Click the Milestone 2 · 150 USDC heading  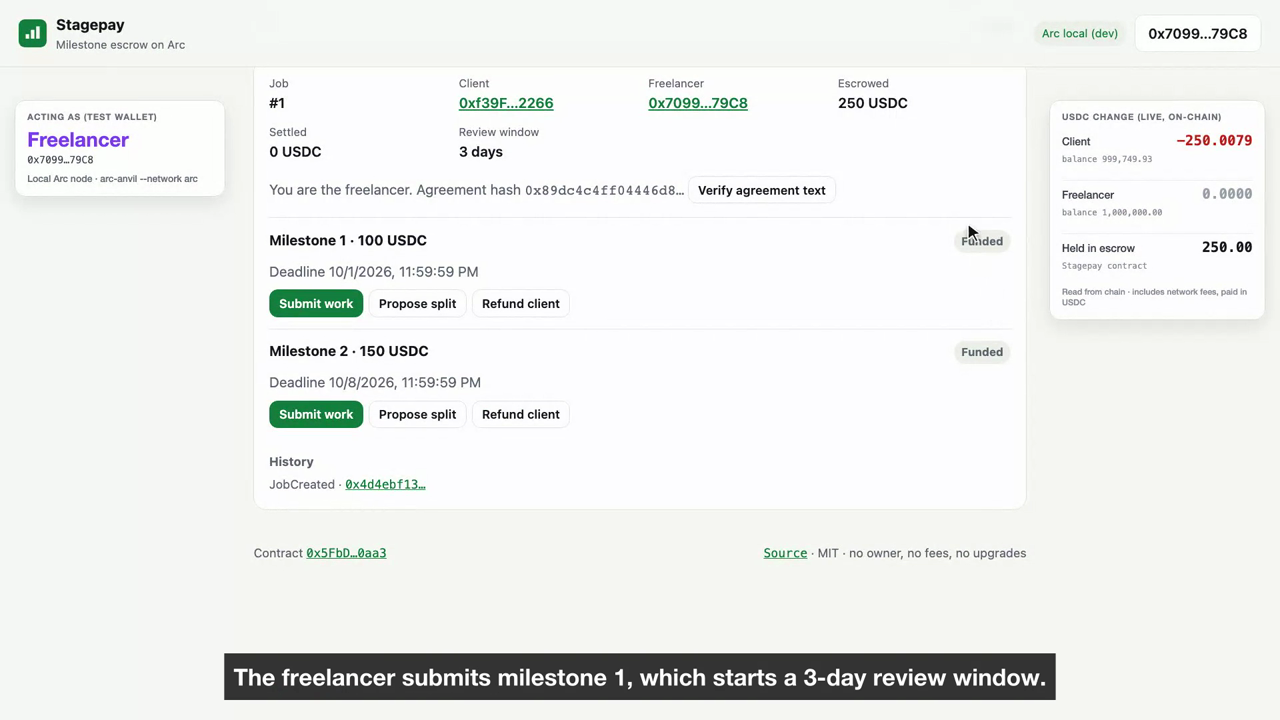point(349,352)
